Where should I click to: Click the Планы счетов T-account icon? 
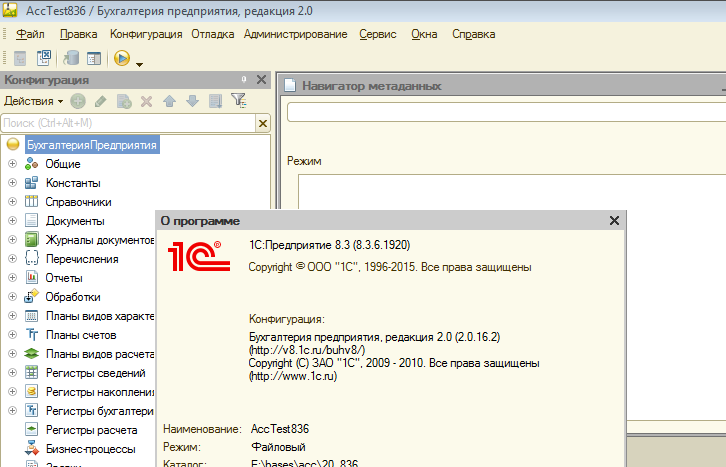[x=31, y=334]
